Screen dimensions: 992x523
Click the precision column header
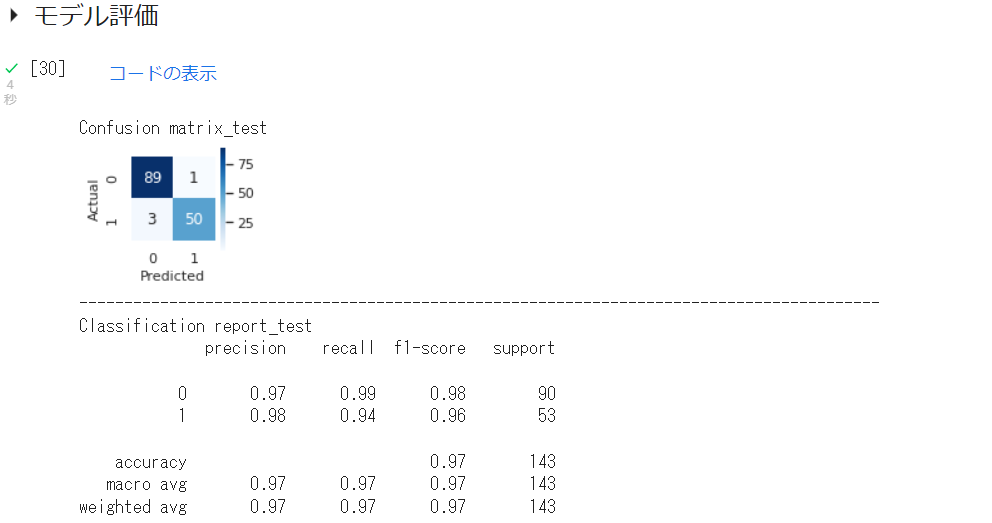tap(245, 348)
